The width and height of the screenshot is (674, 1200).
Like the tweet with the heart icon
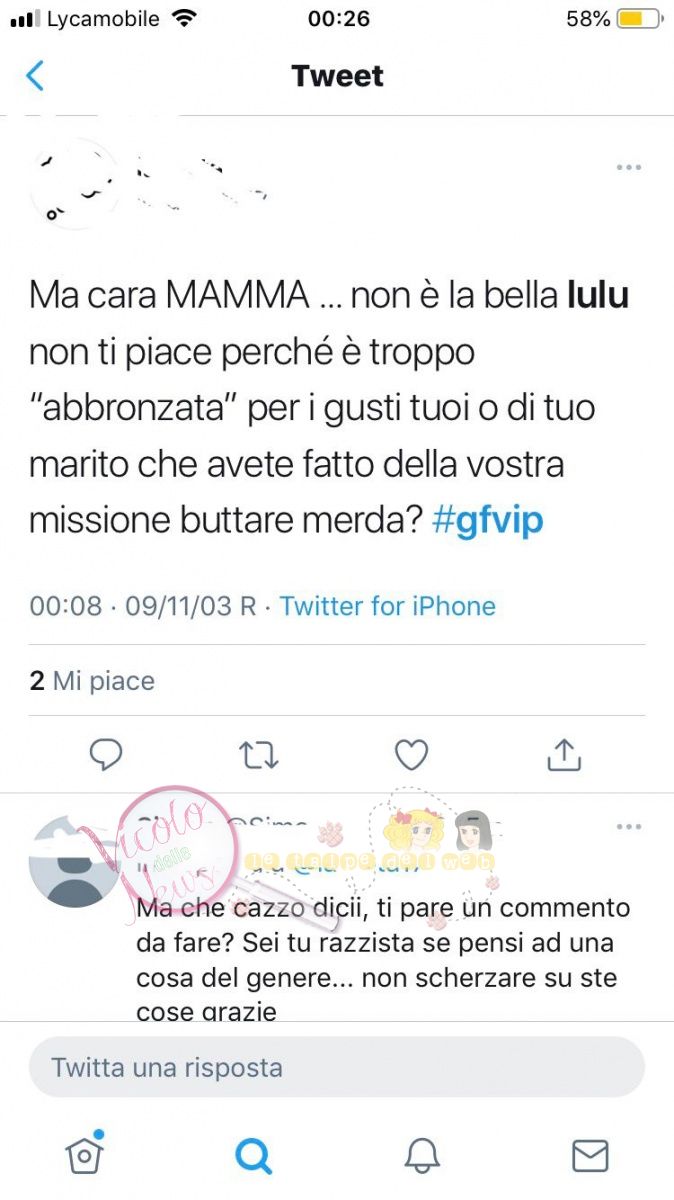pos(412,755)
